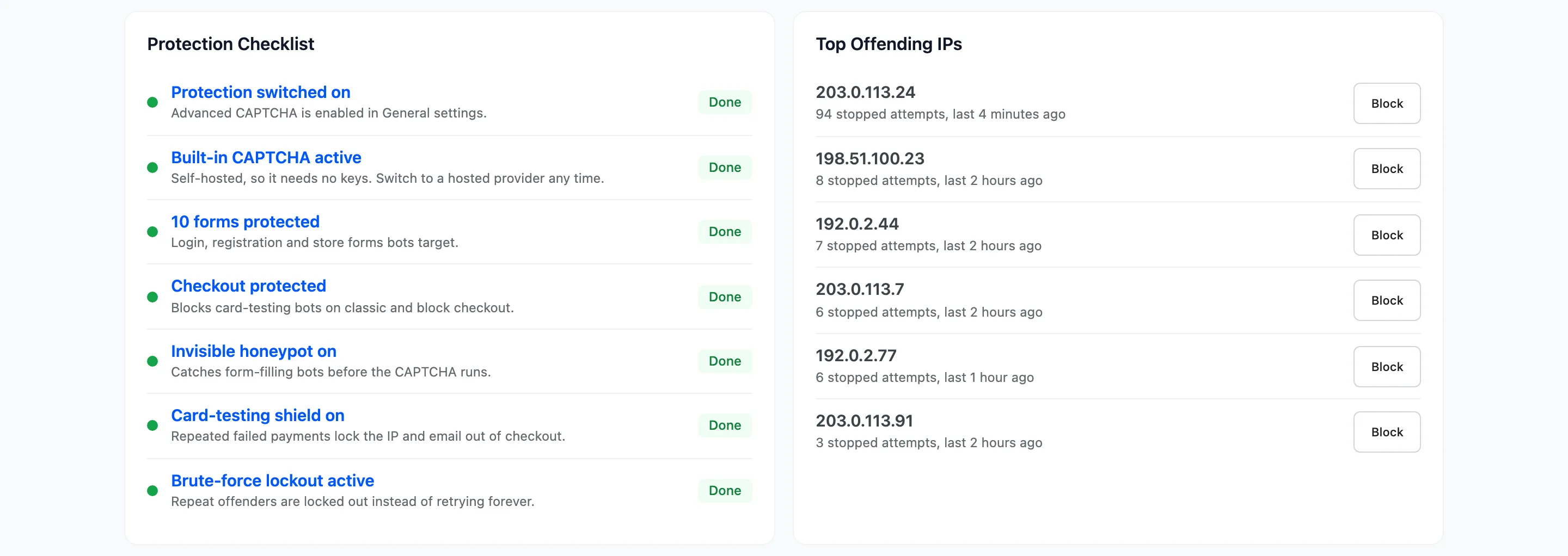1568x556 pixels.
Task: Click '8 stopped attempts, last 2 hours ago'
Action: point(929,181)
